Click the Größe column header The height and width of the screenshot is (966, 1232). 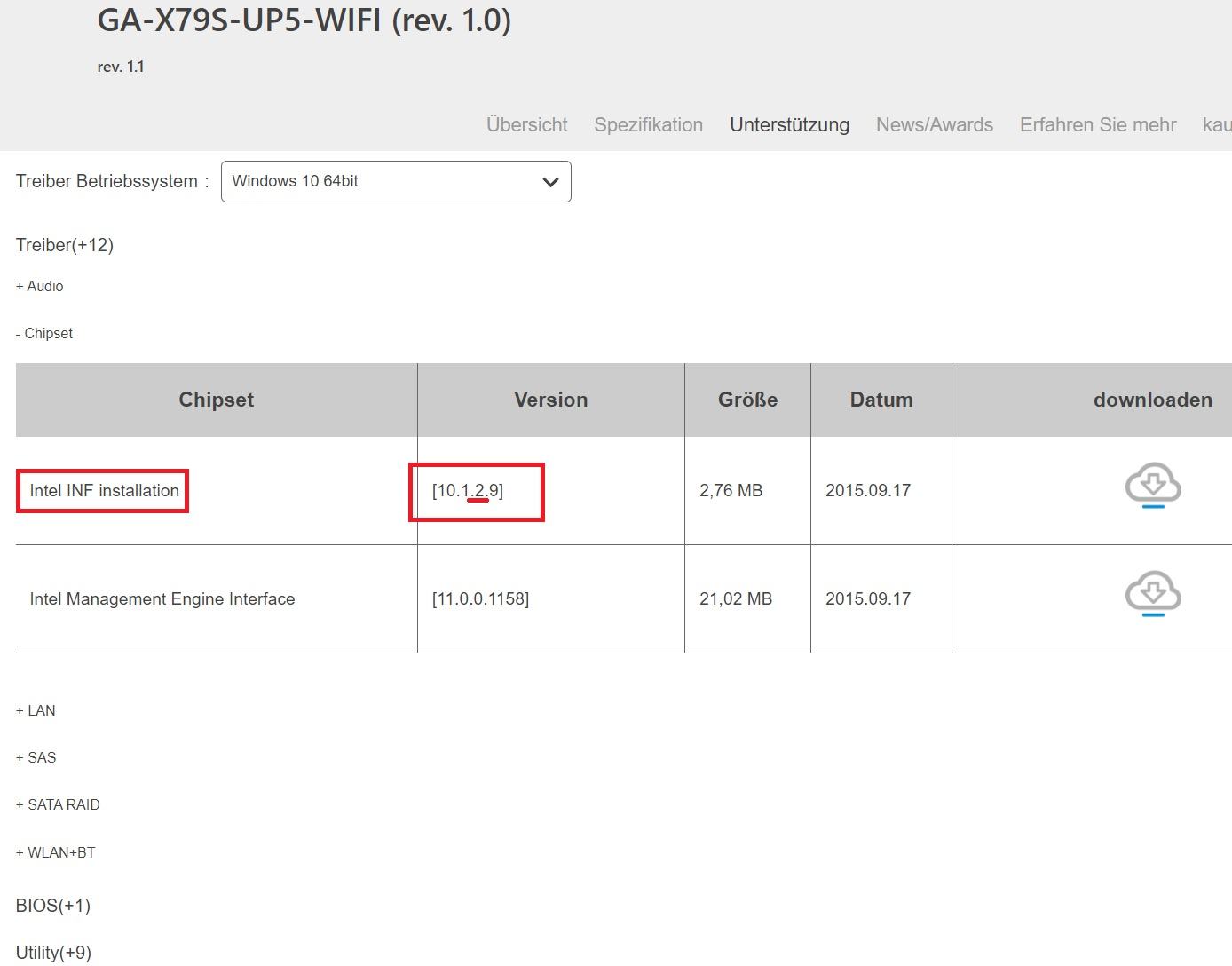pyautogui.click(x=748, y=400)
